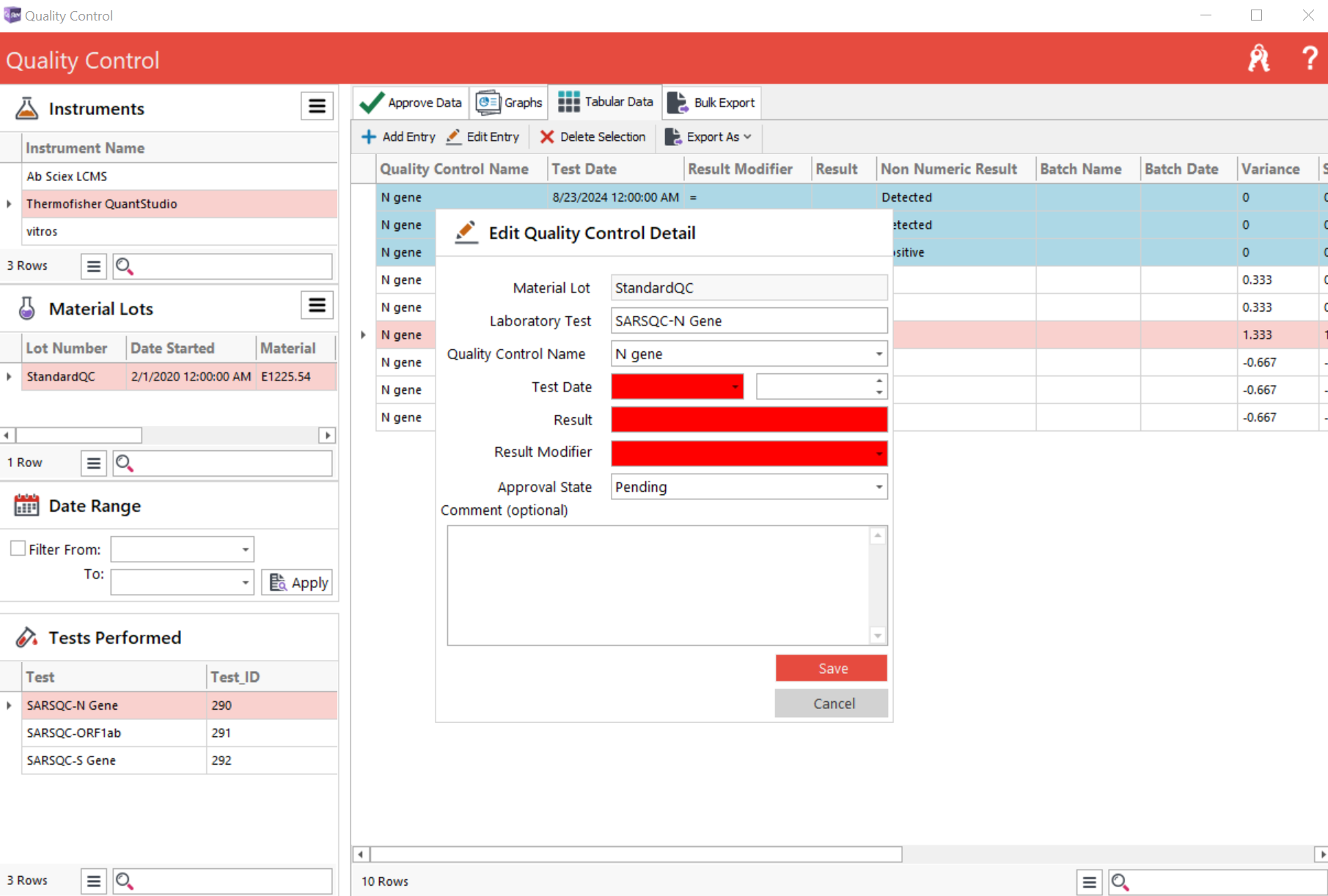Select the SARSQC-S Gene test row
Image resolution: width=1328 pixels, height=896 pixels.
(179, 760)
